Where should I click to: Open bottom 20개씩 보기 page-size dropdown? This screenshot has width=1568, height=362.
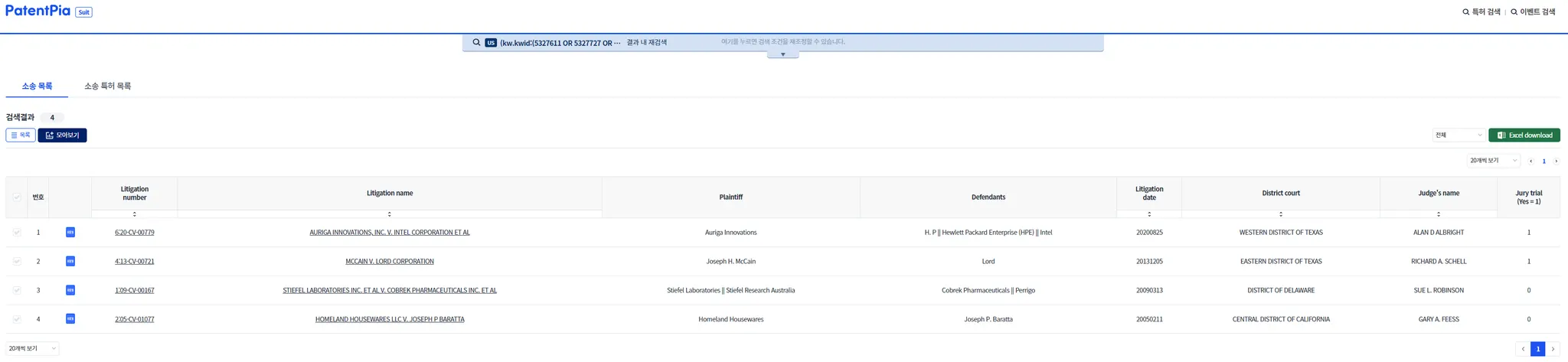[x=32, y=349]
